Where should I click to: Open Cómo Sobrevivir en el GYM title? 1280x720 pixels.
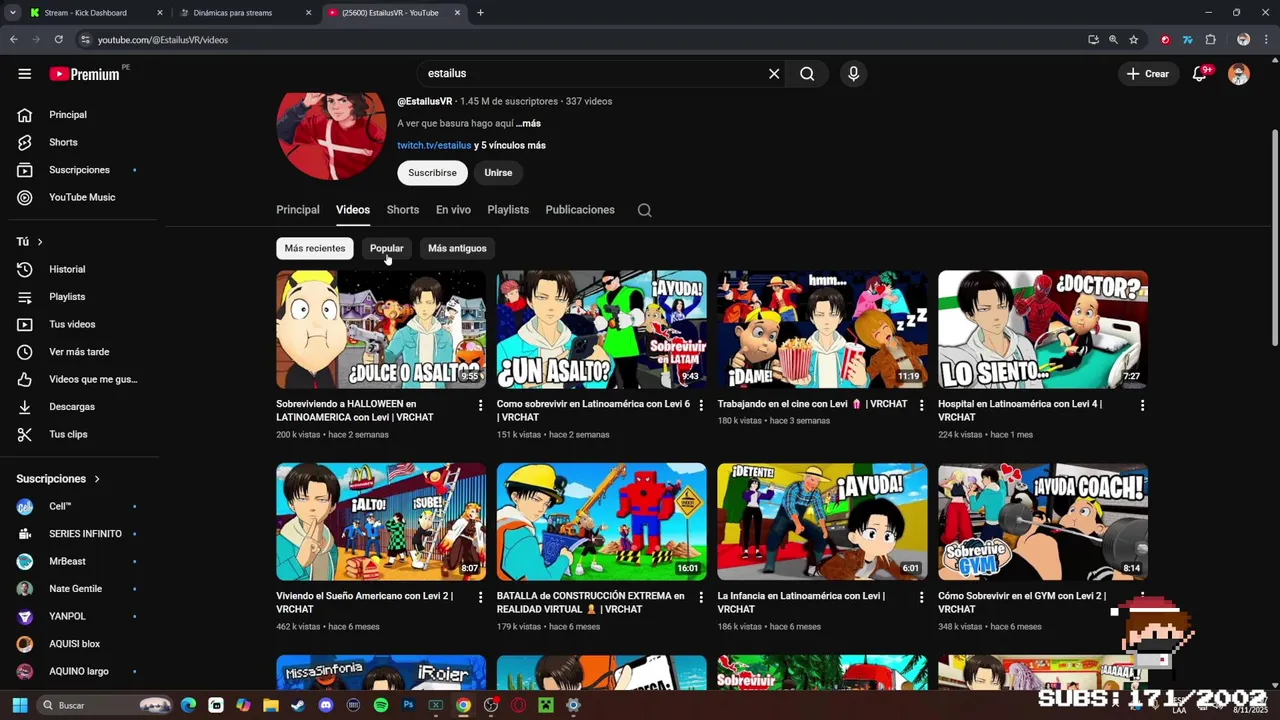(1022, 602)
